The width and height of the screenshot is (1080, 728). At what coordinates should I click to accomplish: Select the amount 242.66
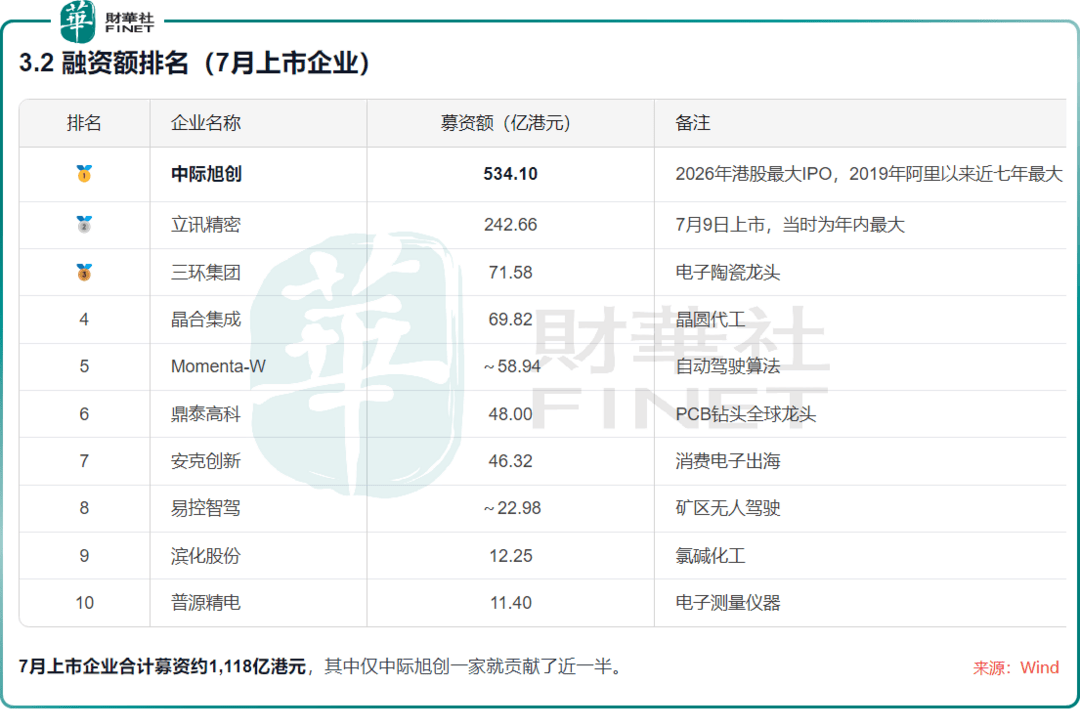[510, 225]
